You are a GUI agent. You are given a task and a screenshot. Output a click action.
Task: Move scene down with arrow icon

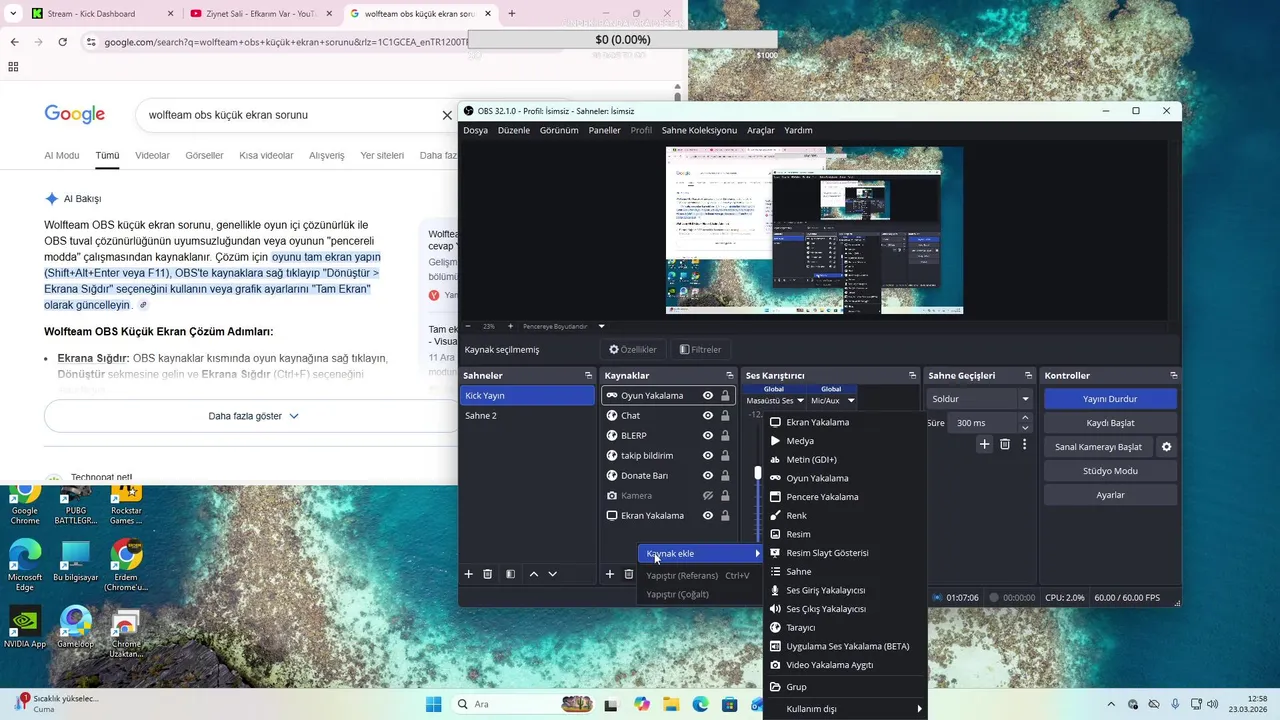[552, 574]
